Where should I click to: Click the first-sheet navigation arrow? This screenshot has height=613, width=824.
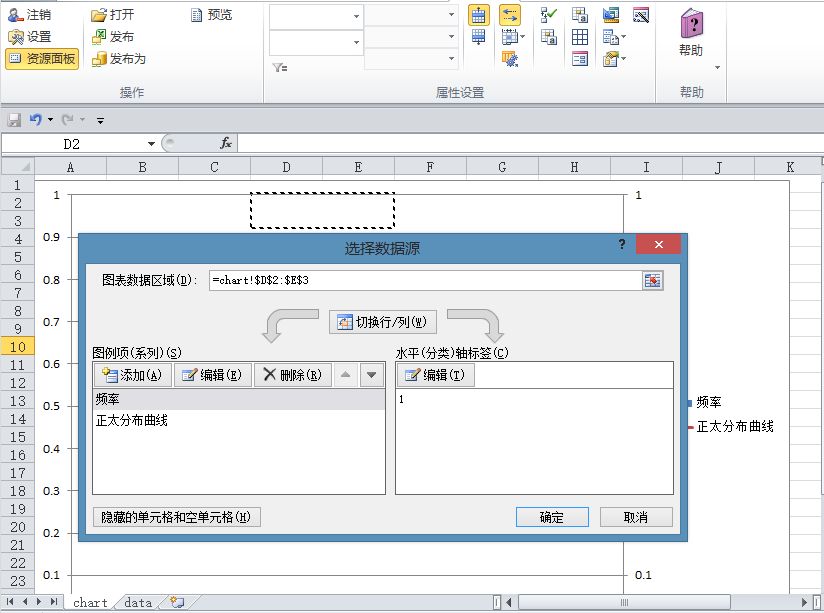[x=10, y=602]
